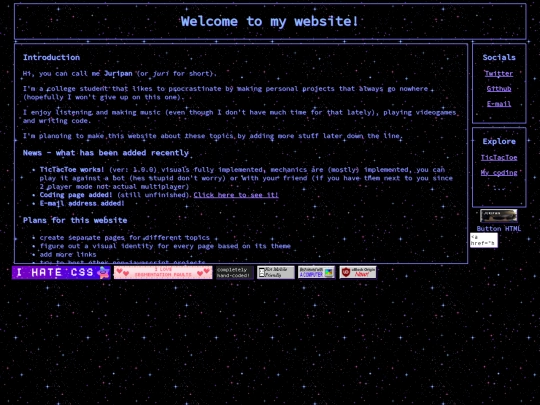Click the 'add more links' list item
Image resolution: width=540 pixels, height=405 pixels.
coord(68,255)
